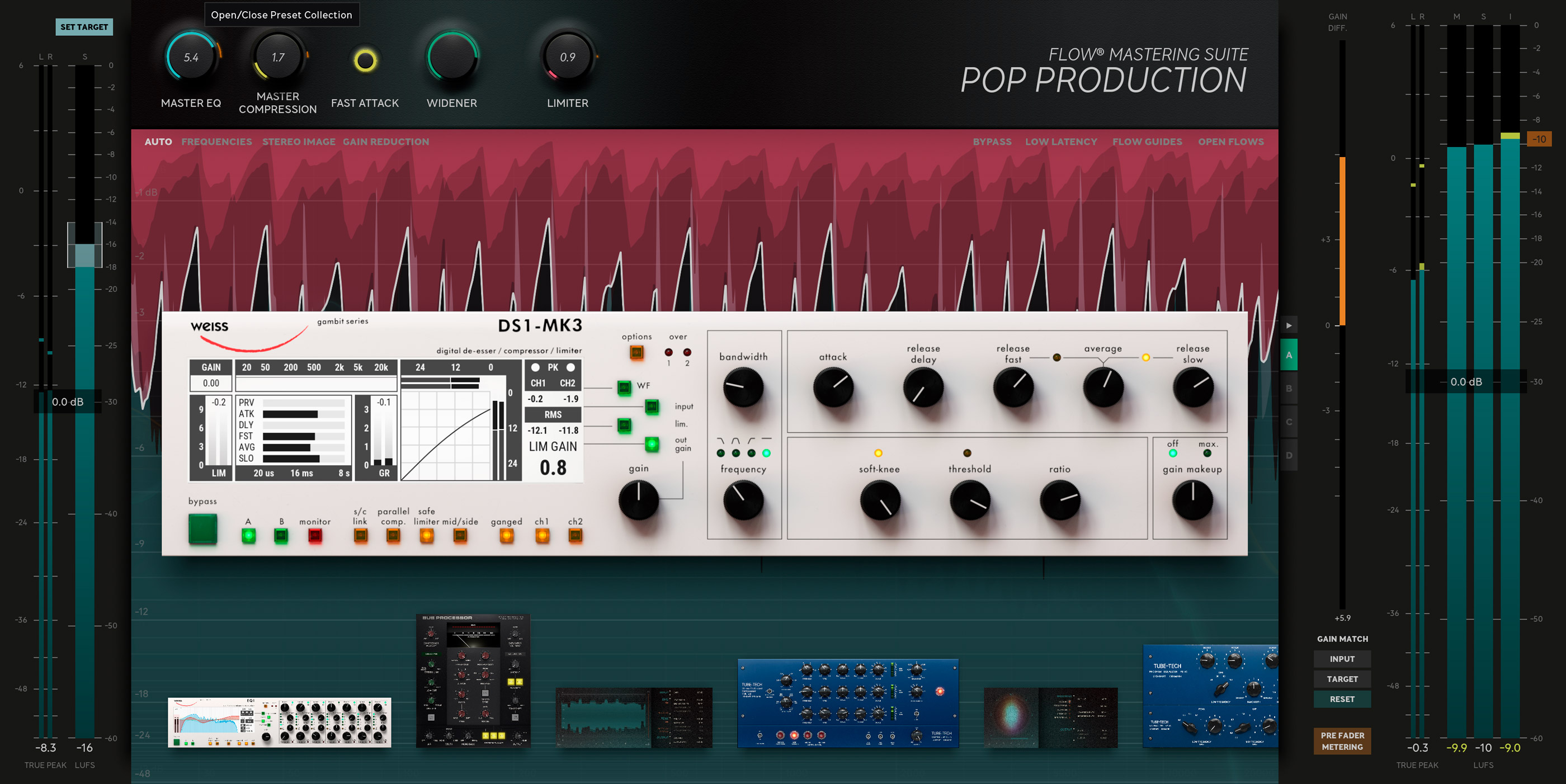This screenshot has height=784, width=1566.
Task: Enable LOW LATENCY mode
Action: click(x=1061, y=141)
